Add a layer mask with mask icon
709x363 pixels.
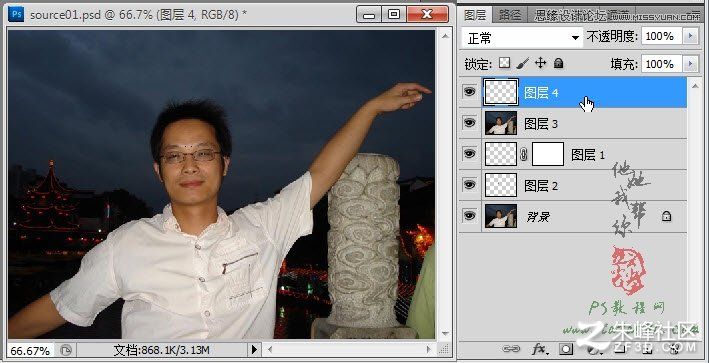(x=566, y=349)
